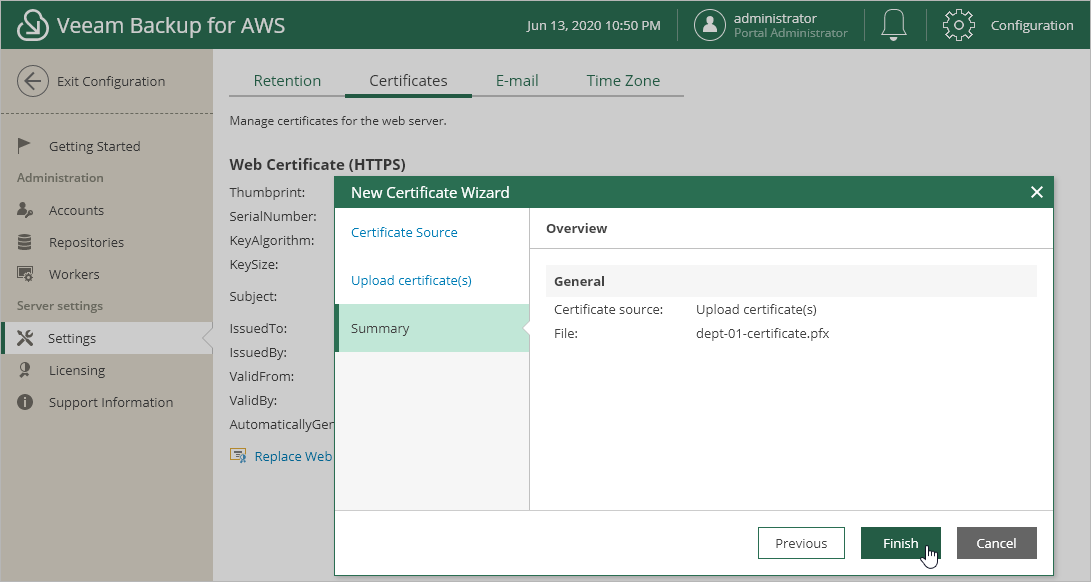Click the Subject field label
The height and width of the screenshot is (582, 1091).
click(253, 297)
